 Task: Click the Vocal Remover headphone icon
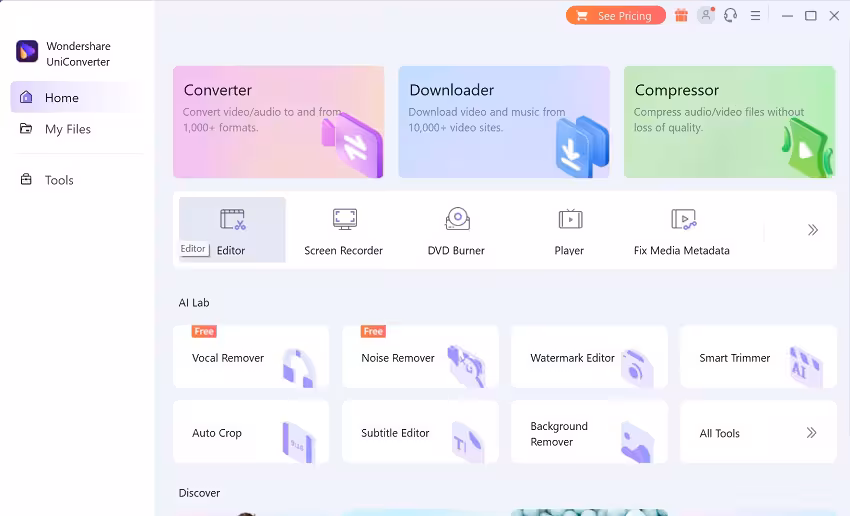point(299,368)
